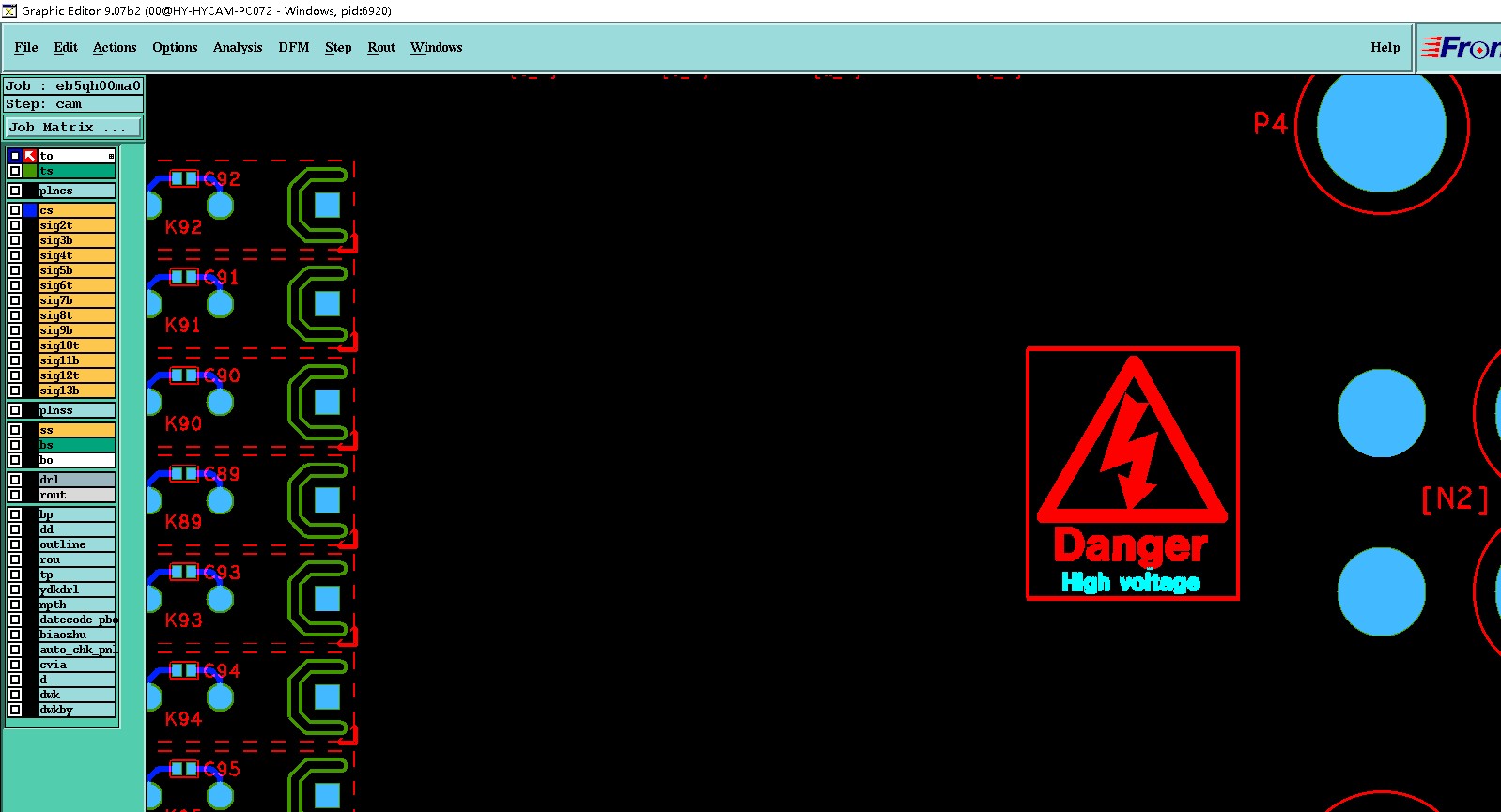The image size is (1501, 812).
Task: Select the sig8t layer name
Action: pyautogui.click(x=77, y=315)
